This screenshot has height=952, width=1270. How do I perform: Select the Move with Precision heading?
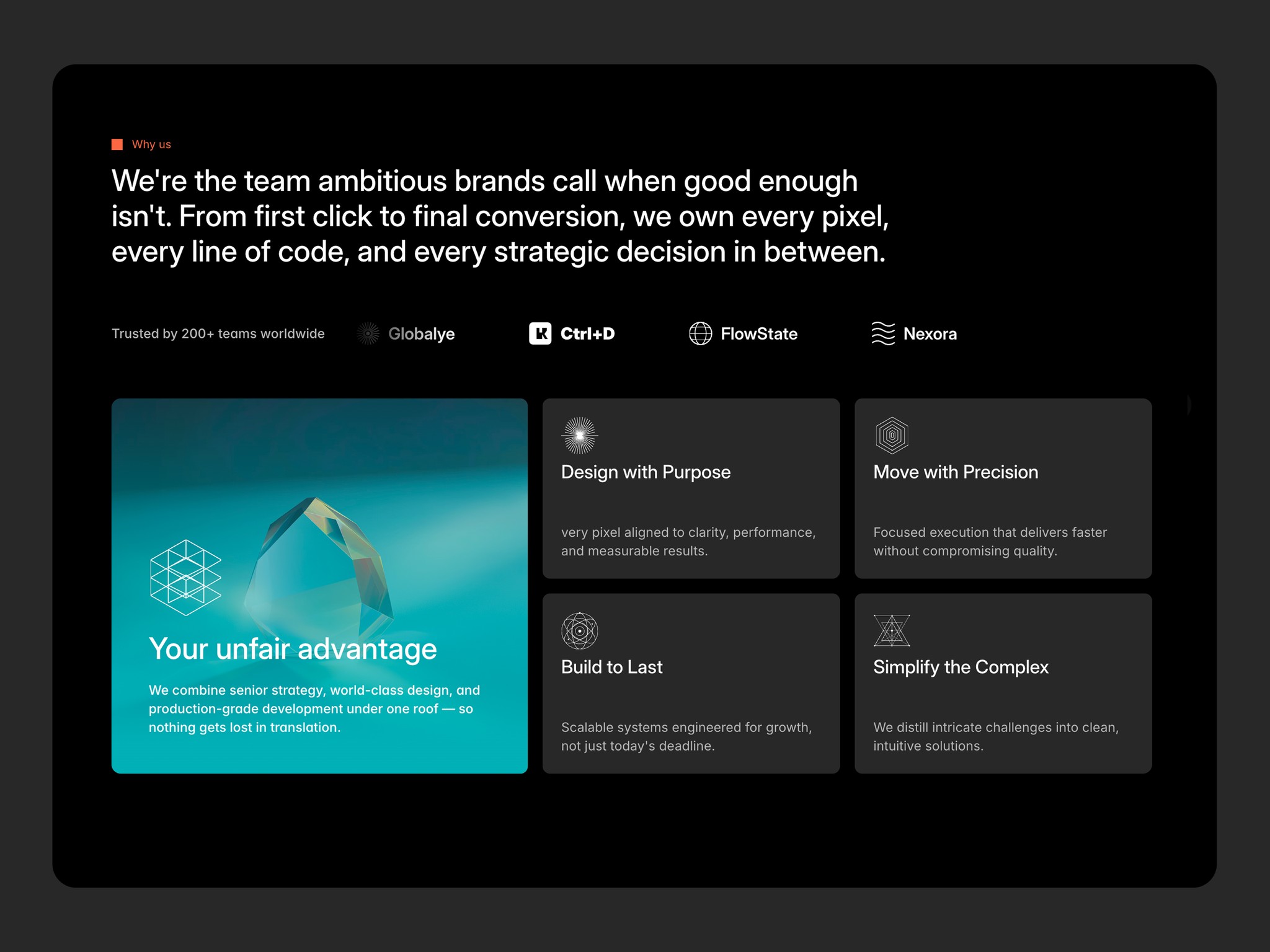click(956, 472)
